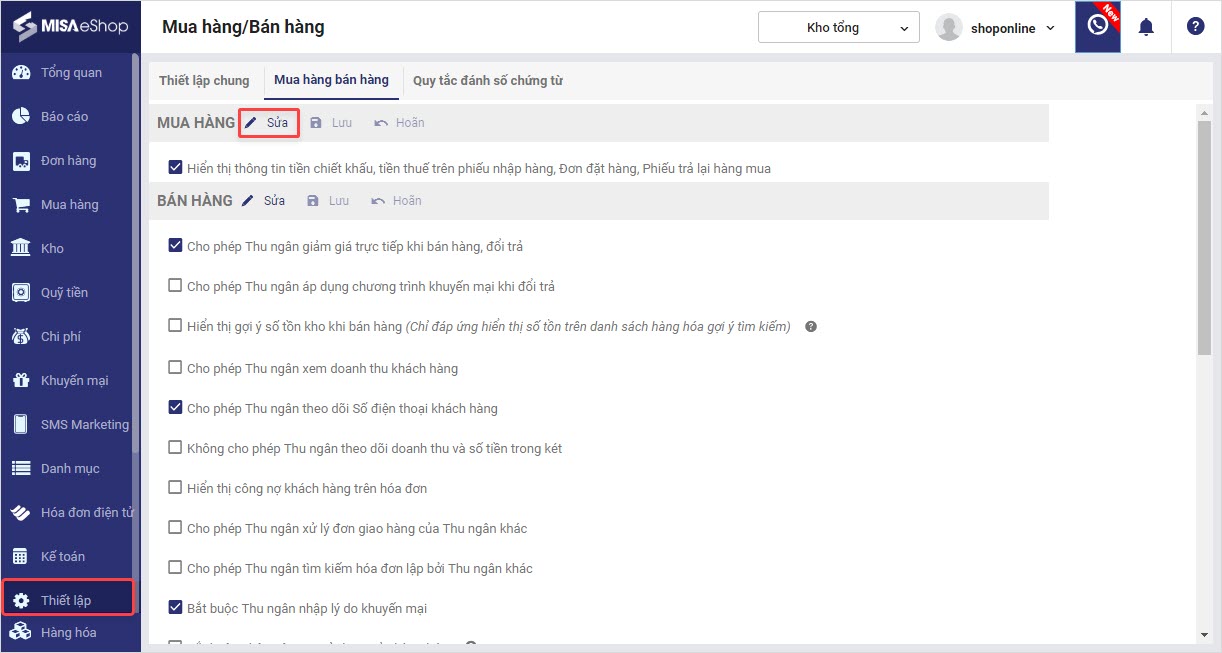Click Sửa label in BÁN HÀNG section
The height and width of the screenshot is (653, 1222).
pos(275,201)
